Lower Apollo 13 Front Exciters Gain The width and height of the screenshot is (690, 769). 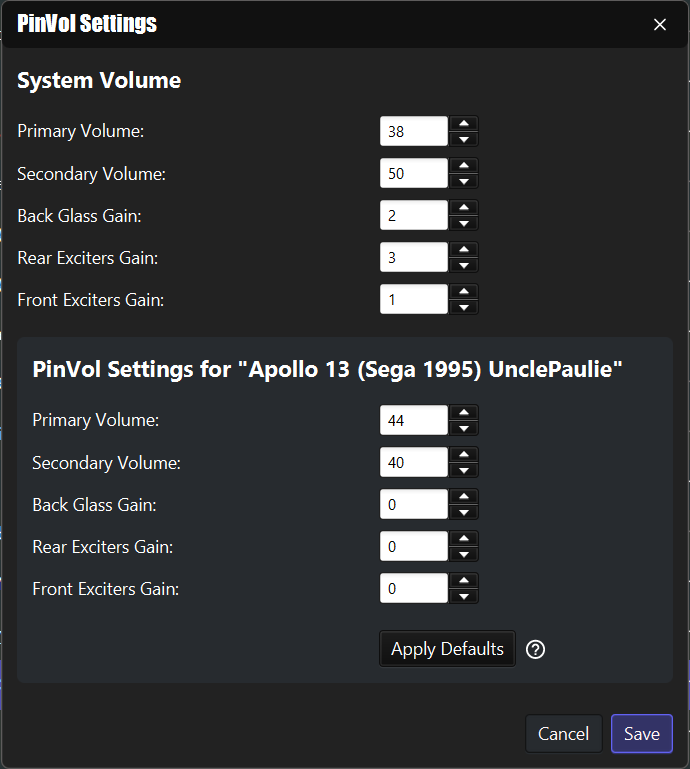(463, 596)
